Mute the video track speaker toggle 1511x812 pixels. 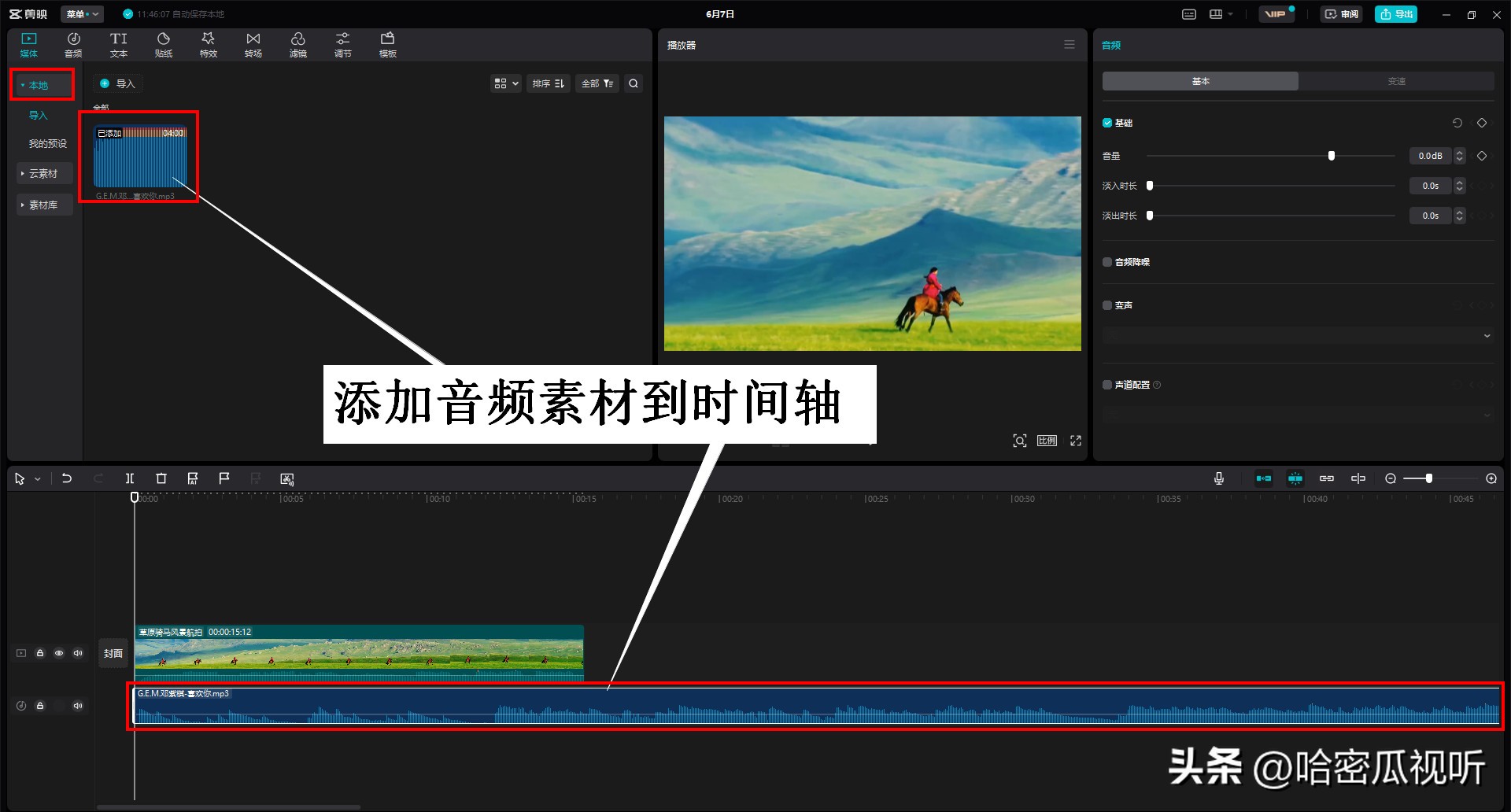(x=77, y=652)
